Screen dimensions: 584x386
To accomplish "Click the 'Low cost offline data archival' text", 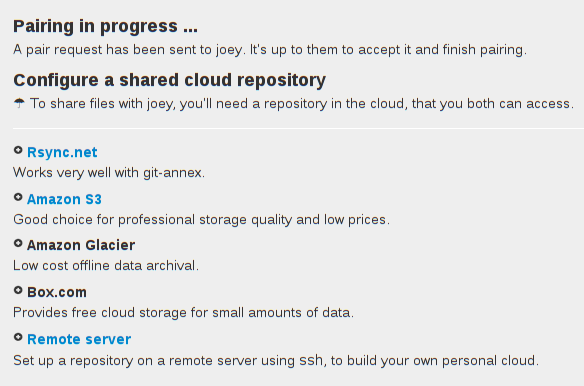I will click(x=106, y=266).
